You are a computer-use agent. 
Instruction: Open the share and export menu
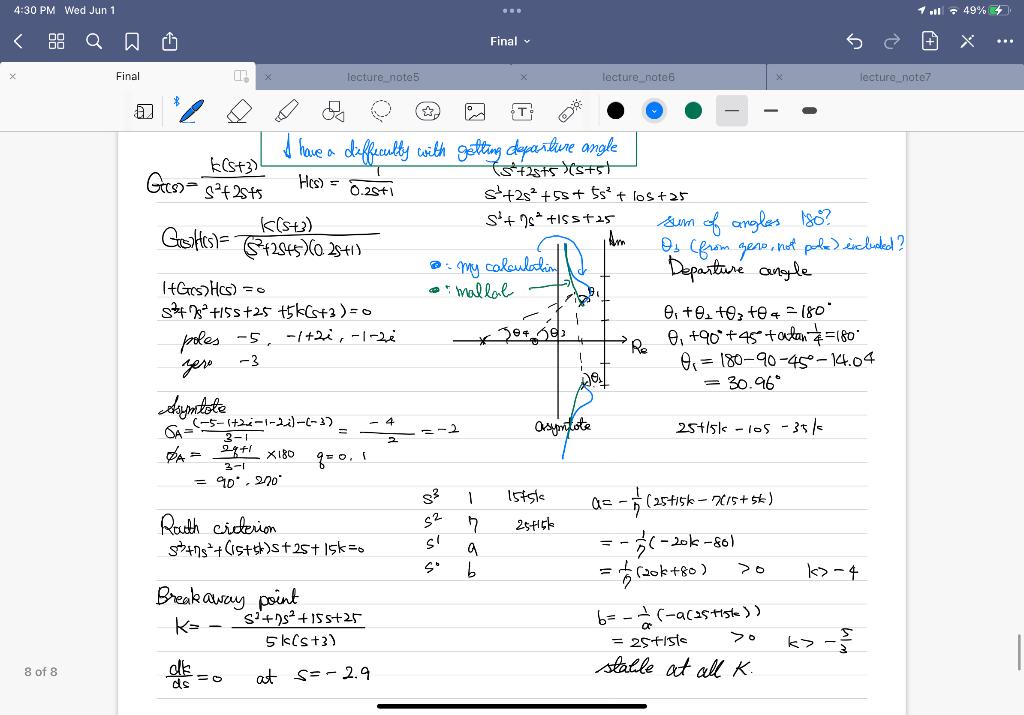pos(170,41)
